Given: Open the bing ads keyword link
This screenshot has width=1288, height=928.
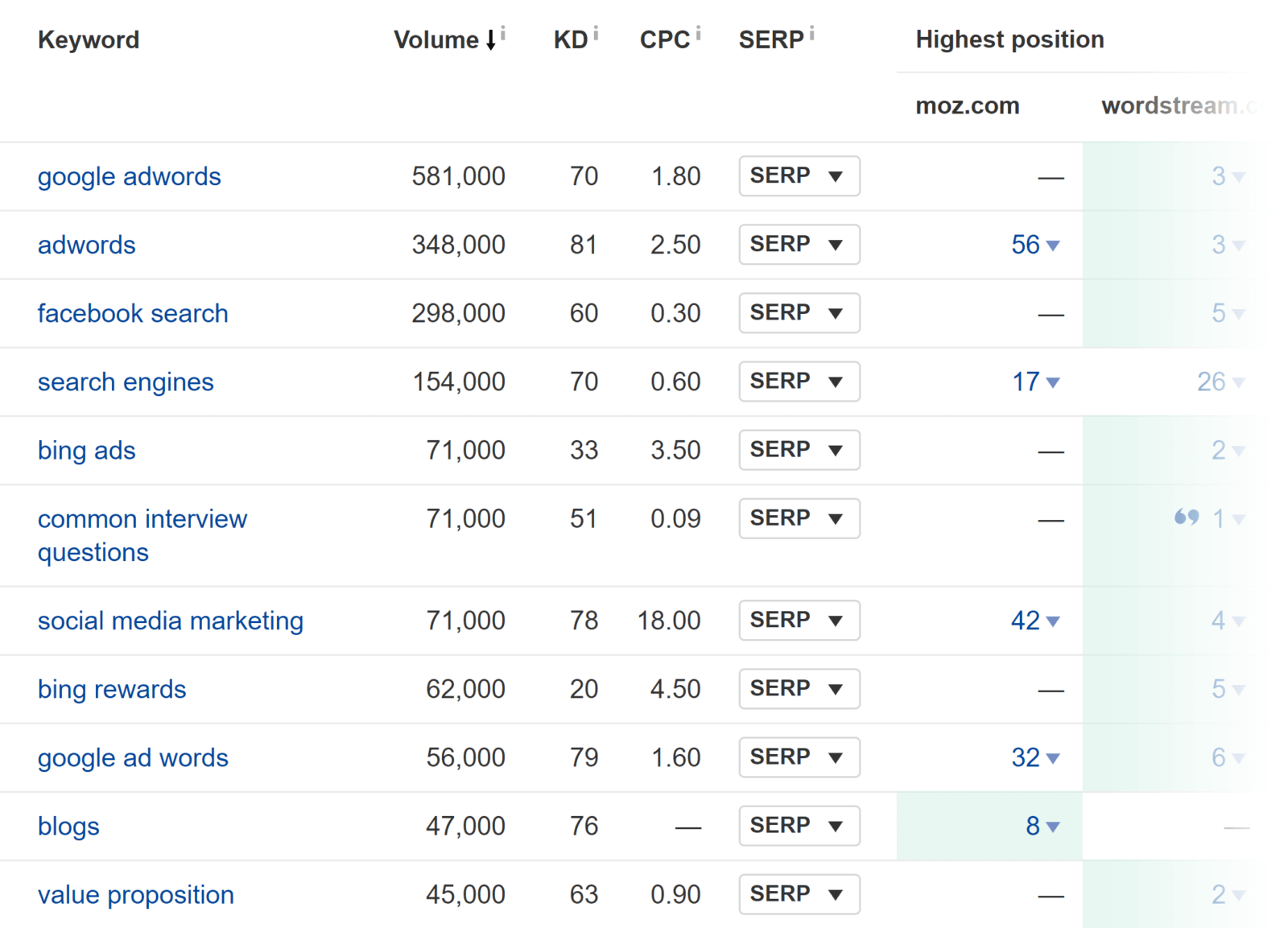Looking at the screenshot, I should (x=87, y=451).
